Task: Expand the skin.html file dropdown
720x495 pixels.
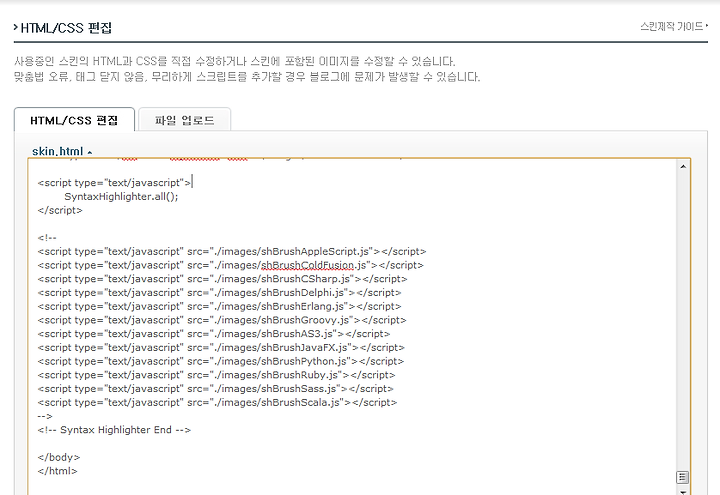Action: click(x=62, y=151)
